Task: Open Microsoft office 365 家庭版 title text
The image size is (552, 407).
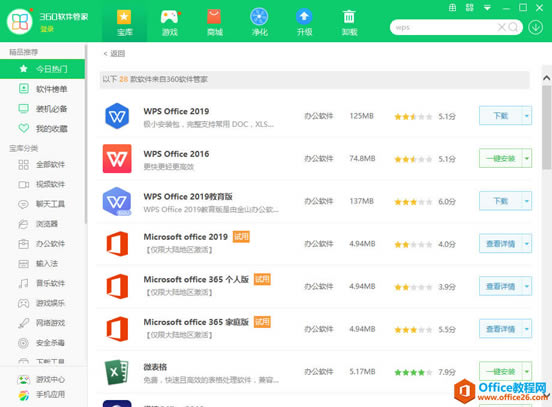Action: [x=196, y=322]
